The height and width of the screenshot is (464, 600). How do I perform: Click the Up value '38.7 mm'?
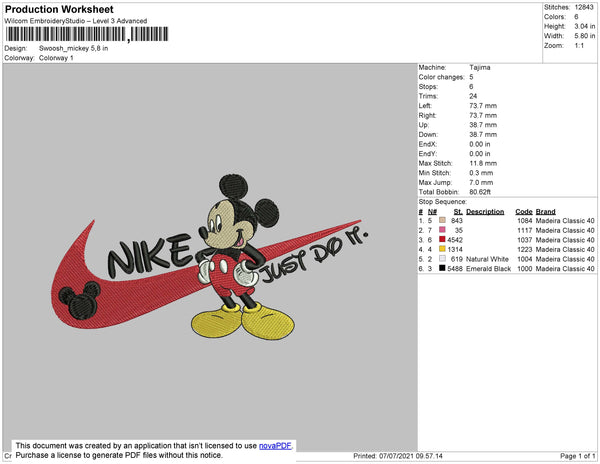pos(483,125)
